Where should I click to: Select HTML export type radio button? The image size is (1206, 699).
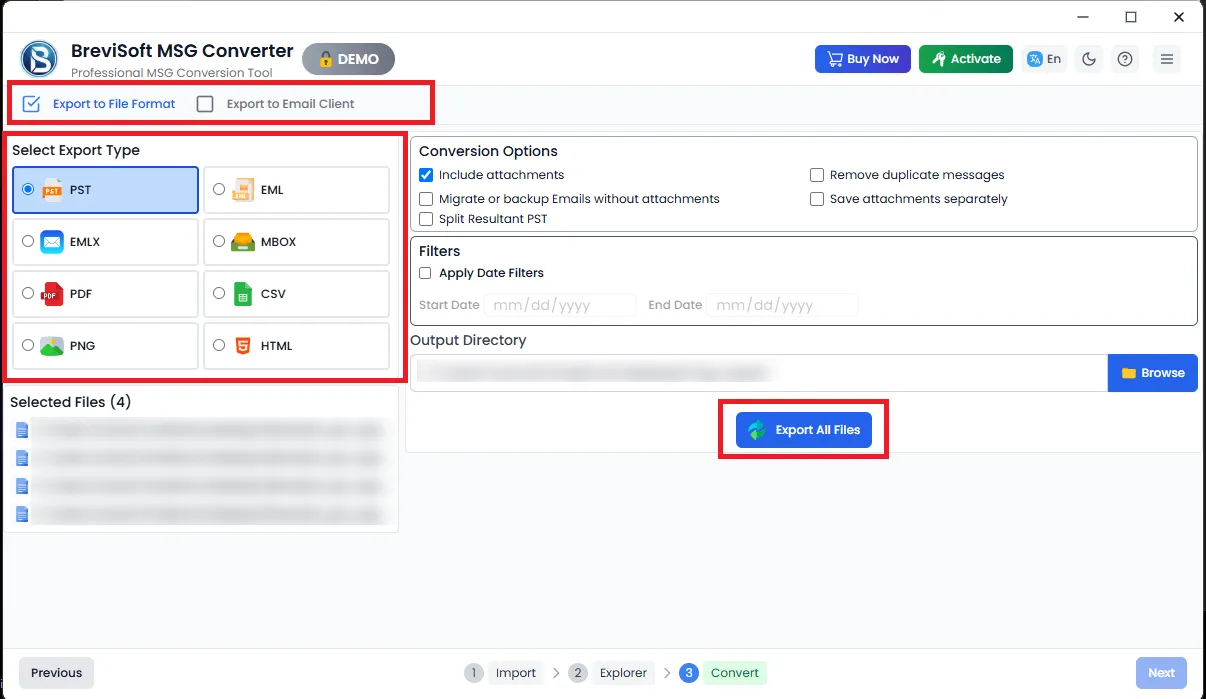pyautogui.click(x=219, y=345)
